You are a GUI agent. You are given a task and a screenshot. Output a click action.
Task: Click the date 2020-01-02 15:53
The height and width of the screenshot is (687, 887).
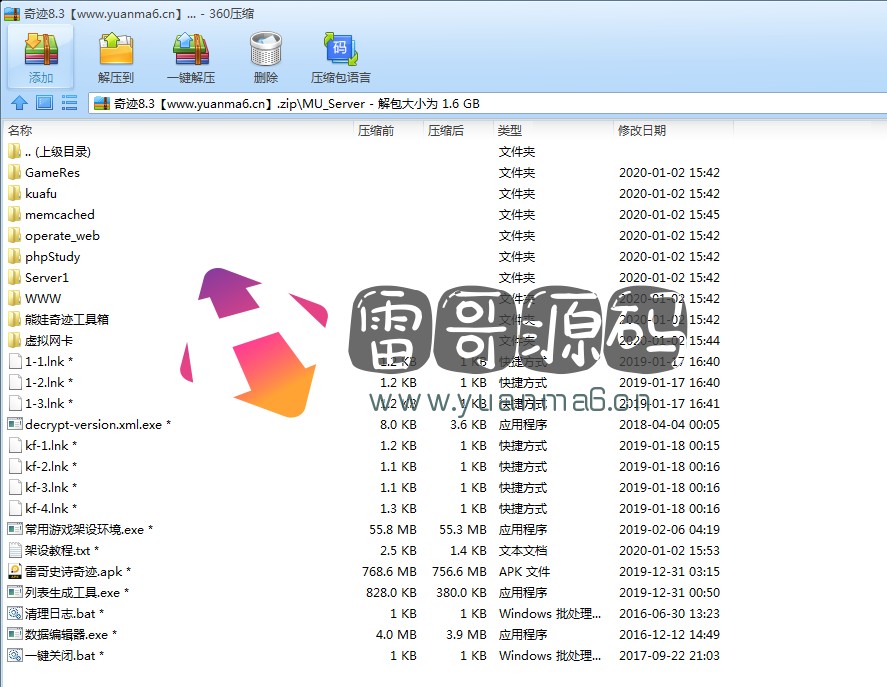coord(669,551)
